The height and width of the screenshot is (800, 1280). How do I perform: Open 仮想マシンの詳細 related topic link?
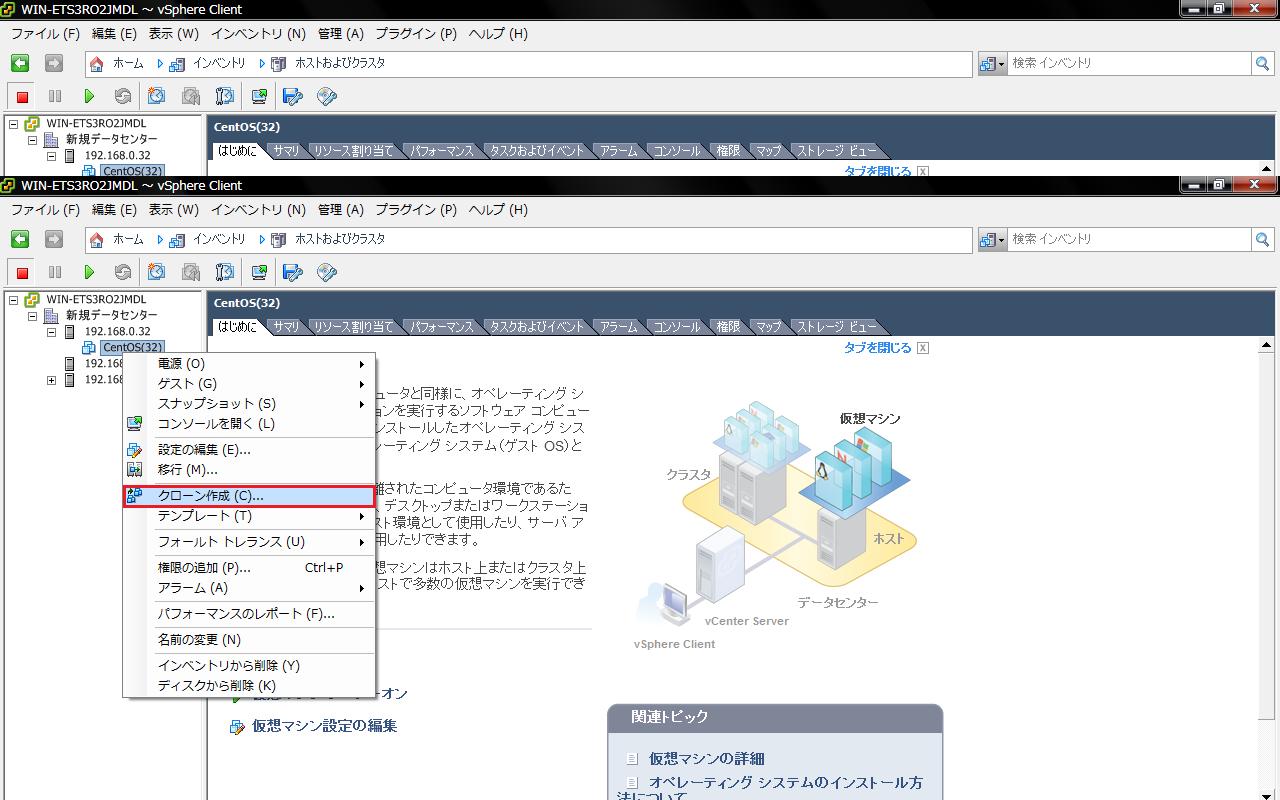tap(707, 759)
